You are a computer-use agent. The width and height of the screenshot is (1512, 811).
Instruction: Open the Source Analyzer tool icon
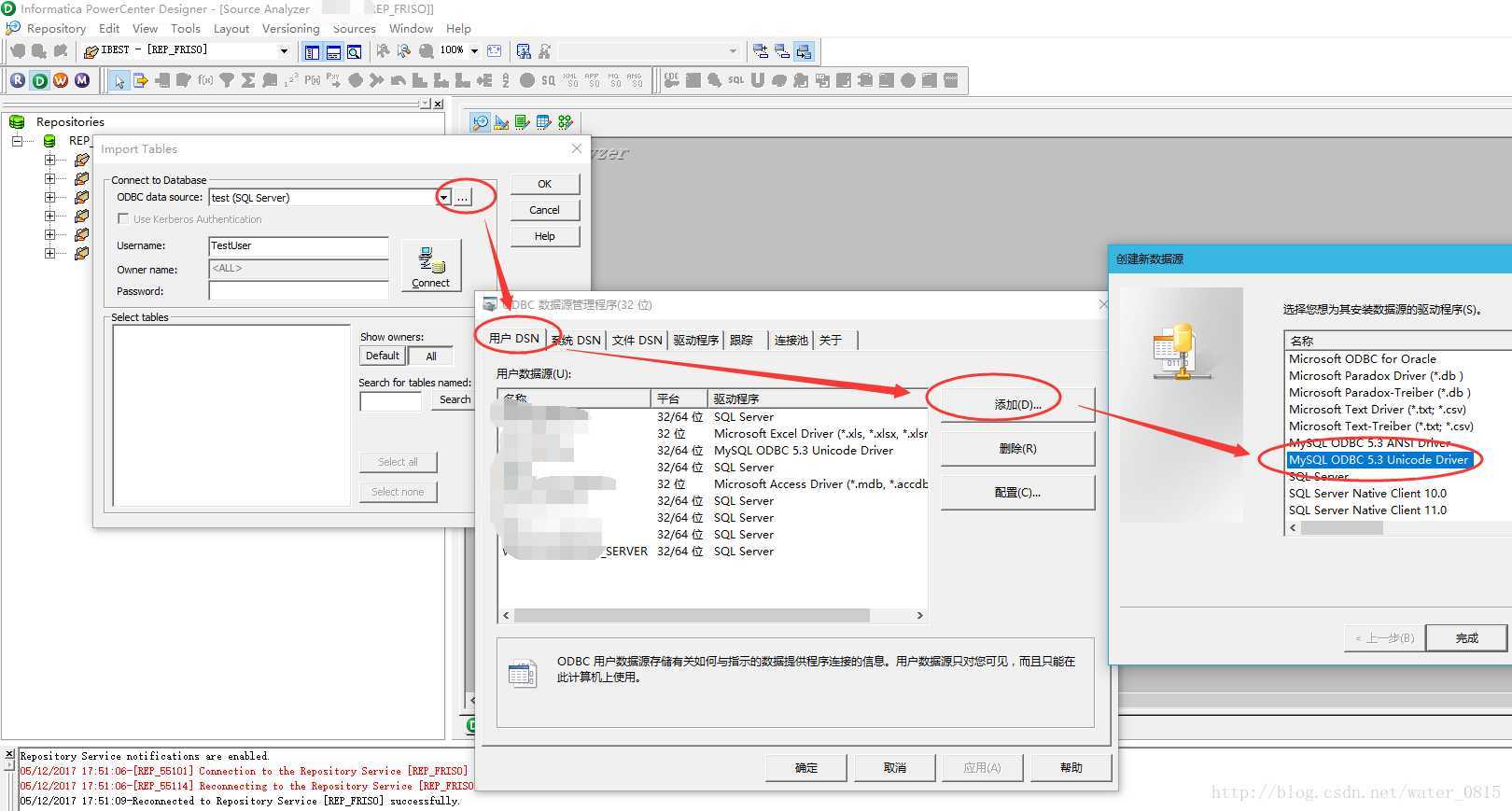click(x=480, y=122)
